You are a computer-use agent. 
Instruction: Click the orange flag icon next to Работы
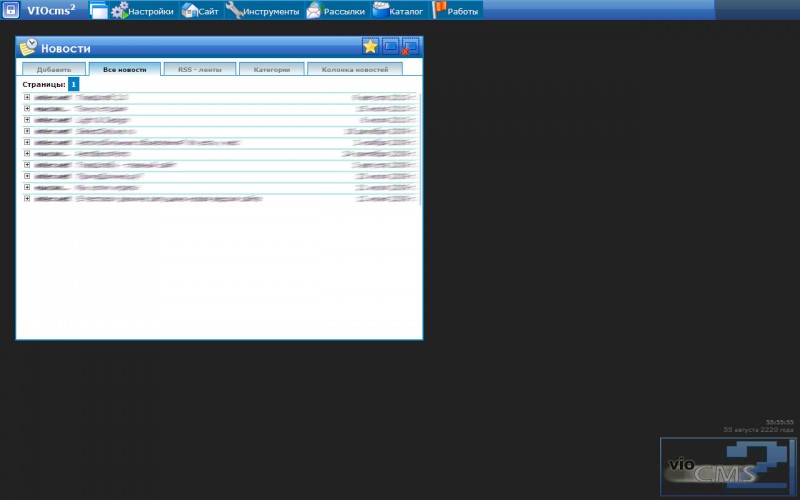439,10
